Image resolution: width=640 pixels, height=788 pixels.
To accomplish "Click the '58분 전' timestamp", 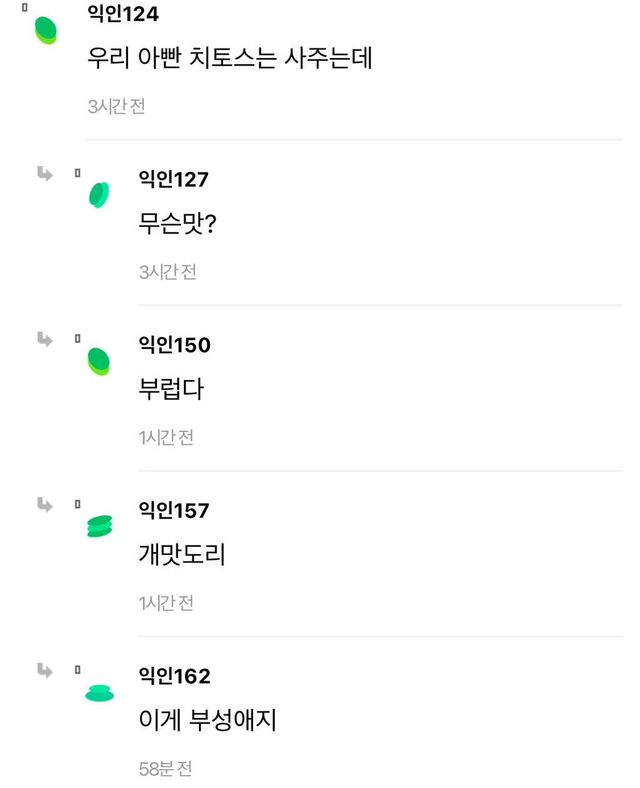I will pyautogui.click(x=165, y=769).
